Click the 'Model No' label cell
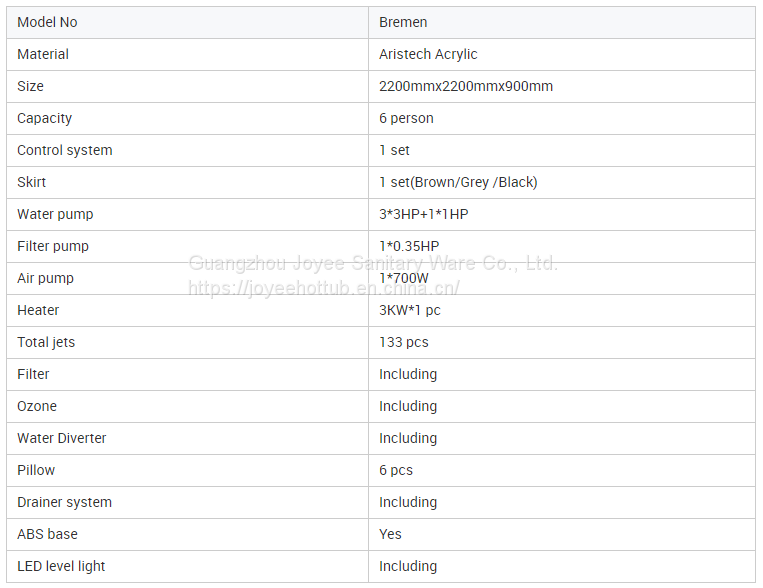Viewport: 763px width, 588px height. (47, 22)
